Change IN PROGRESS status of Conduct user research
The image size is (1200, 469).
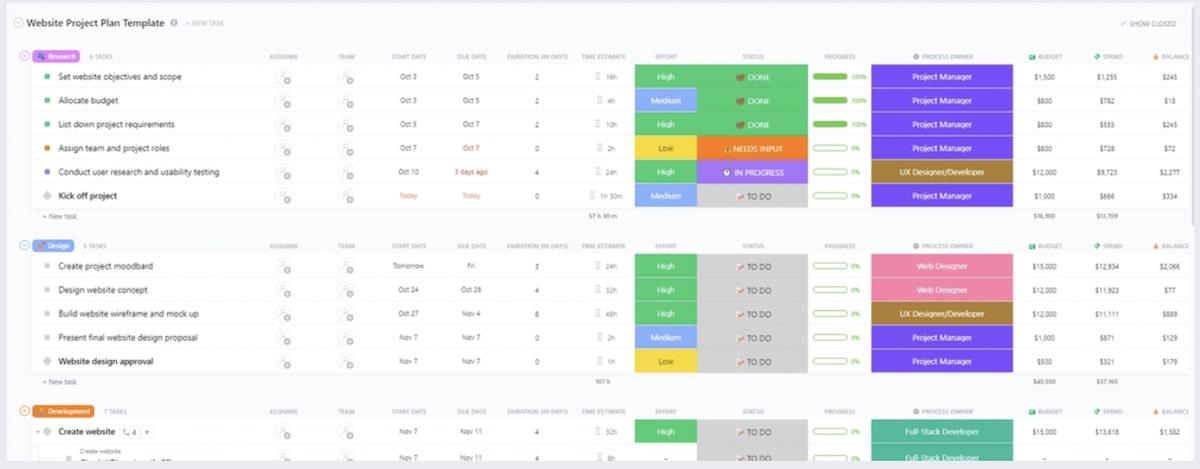[x=753, y=172]
